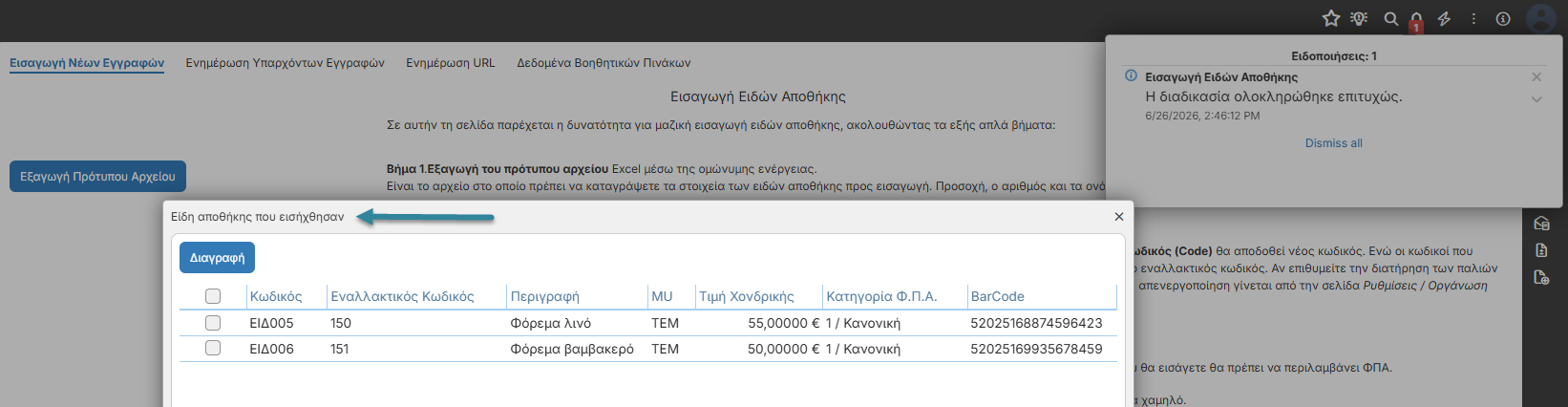
Task: Click the VAT category in the ΕΙΔ006 row
Action: (863, 349)
